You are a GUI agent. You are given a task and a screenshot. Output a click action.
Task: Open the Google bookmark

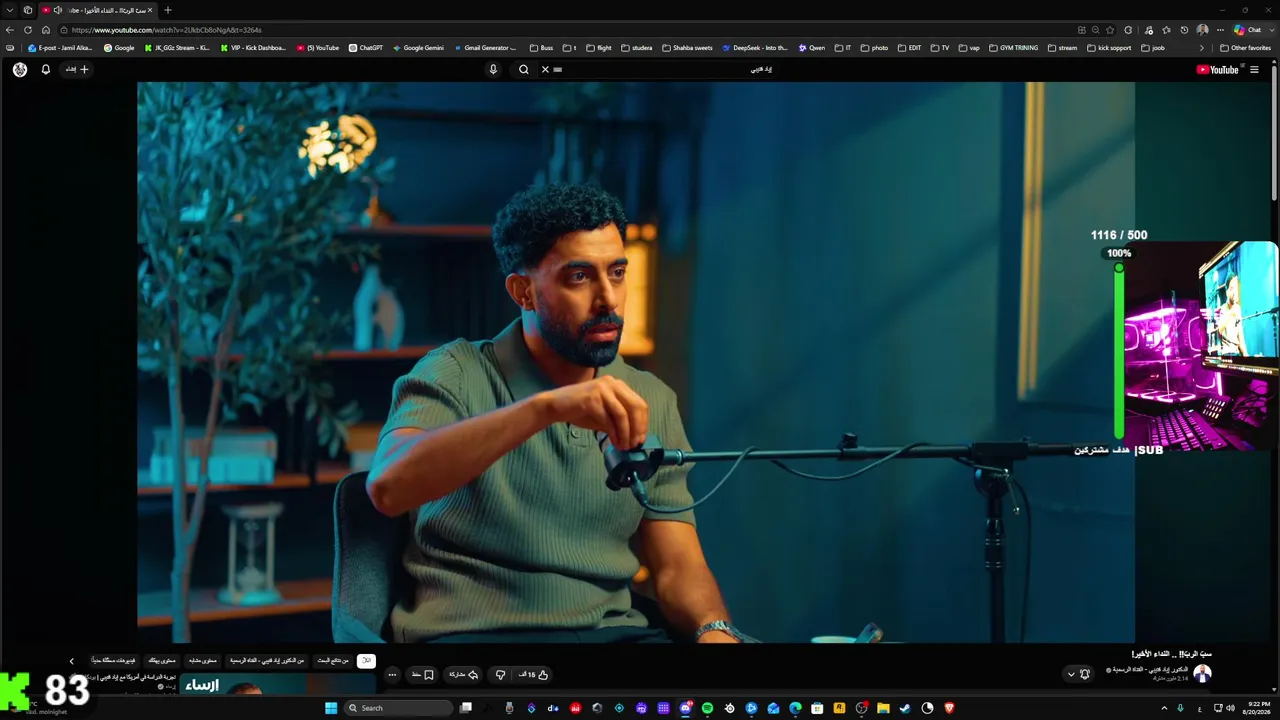(119, 48)
